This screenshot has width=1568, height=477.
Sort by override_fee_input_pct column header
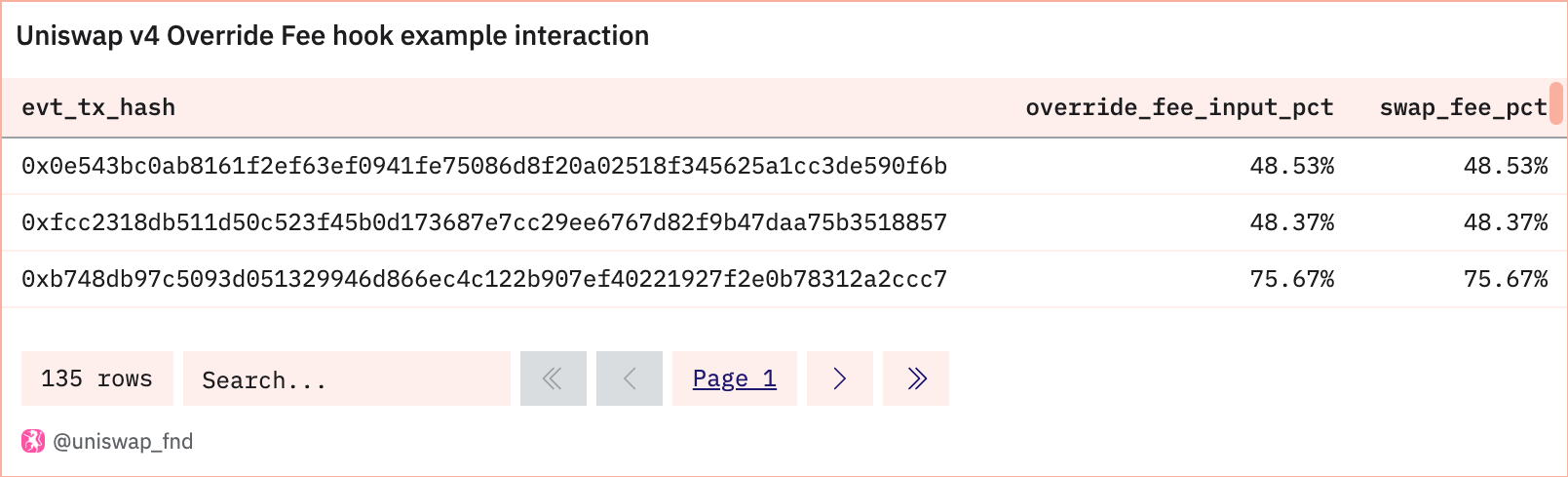pyautogui.click(x=1179, y=107)
